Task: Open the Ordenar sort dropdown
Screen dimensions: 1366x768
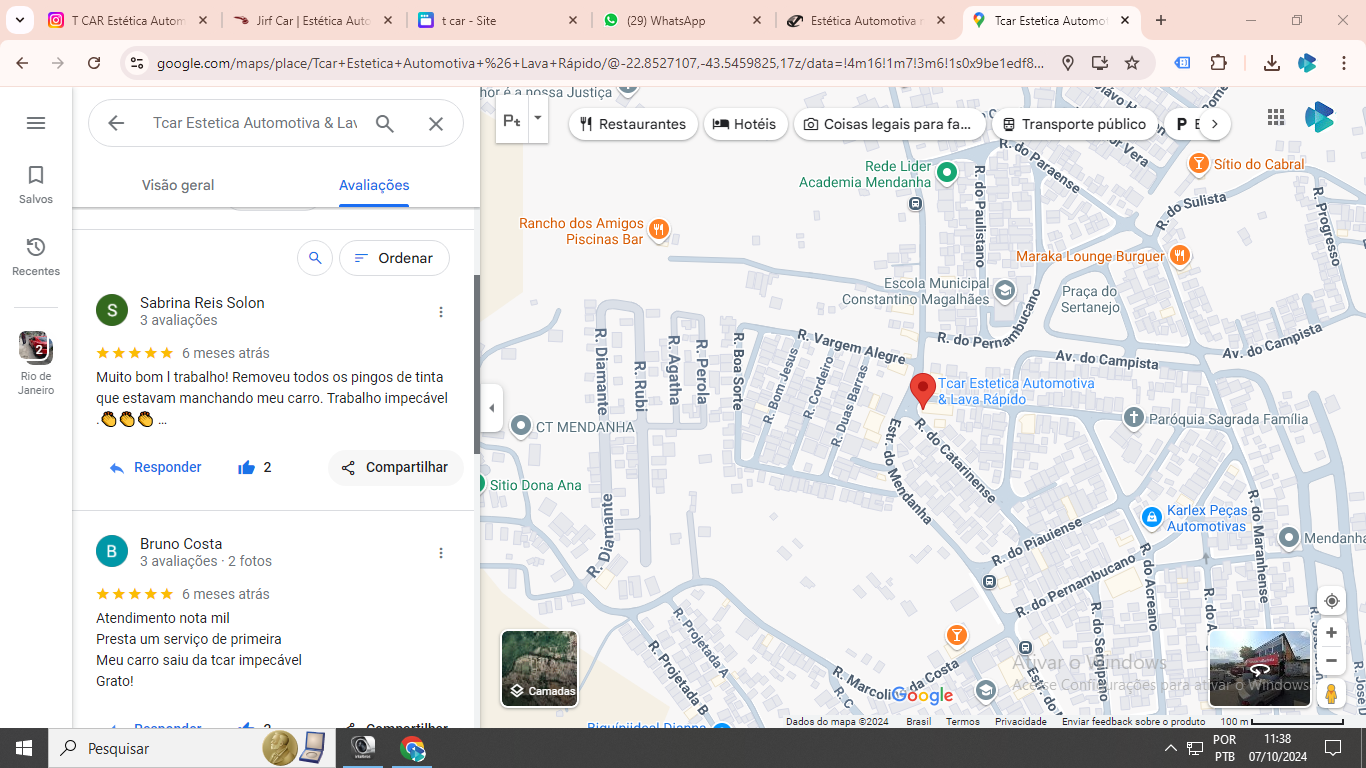Action: pyautogui.click(x=394, y=258)
